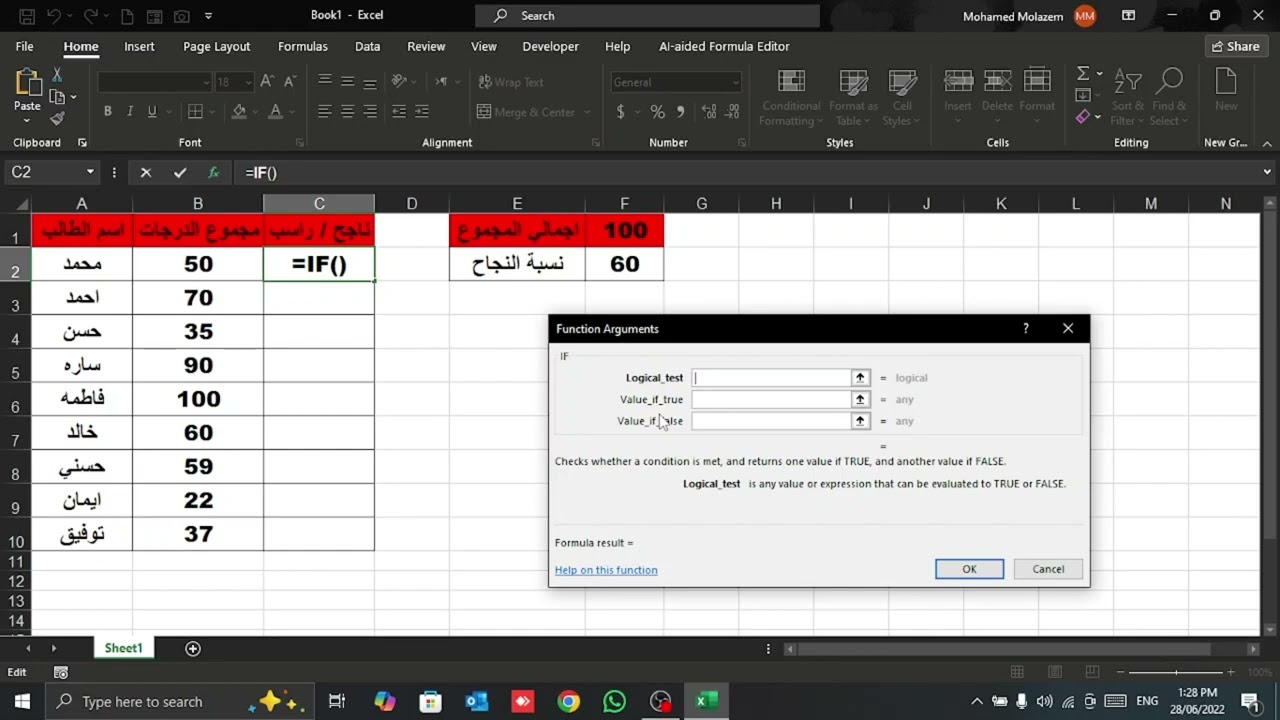This screenshot has height=720, width=1280.
Task: Open the File tab
Action: click(x=25, y=46)
